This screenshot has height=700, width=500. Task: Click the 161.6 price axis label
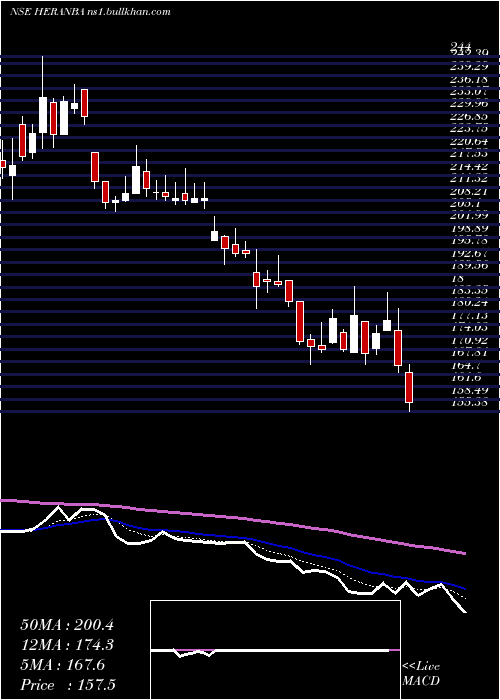click(465, 378)
